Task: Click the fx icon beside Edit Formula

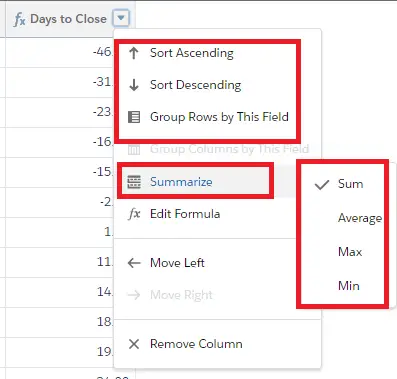Action: (134, 214)
